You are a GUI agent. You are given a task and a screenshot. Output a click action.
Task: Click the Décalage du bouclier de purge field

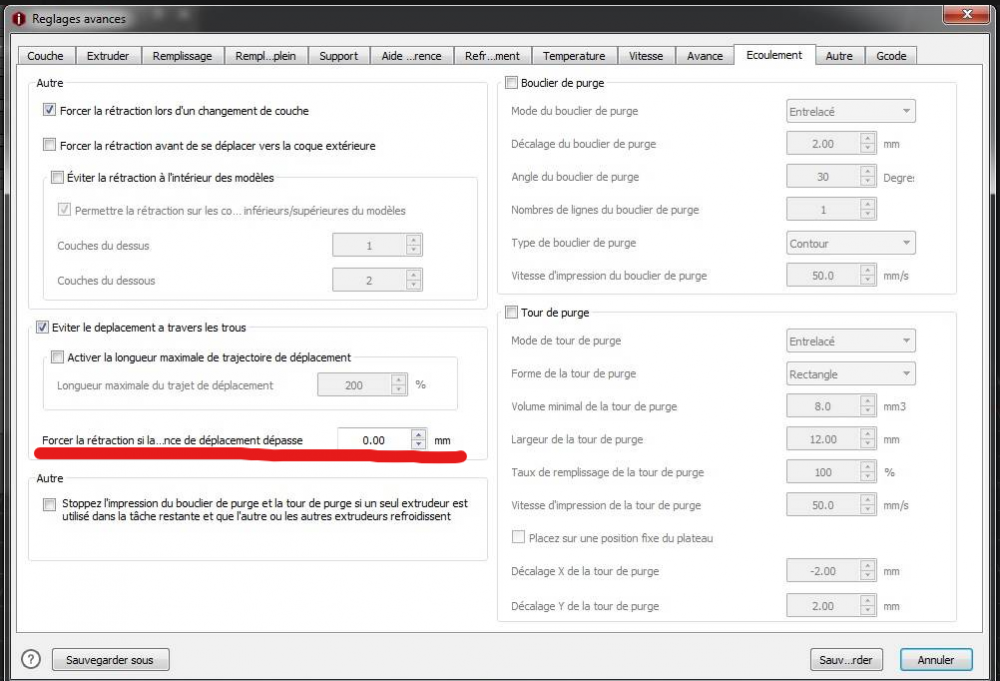coord(823,143)
